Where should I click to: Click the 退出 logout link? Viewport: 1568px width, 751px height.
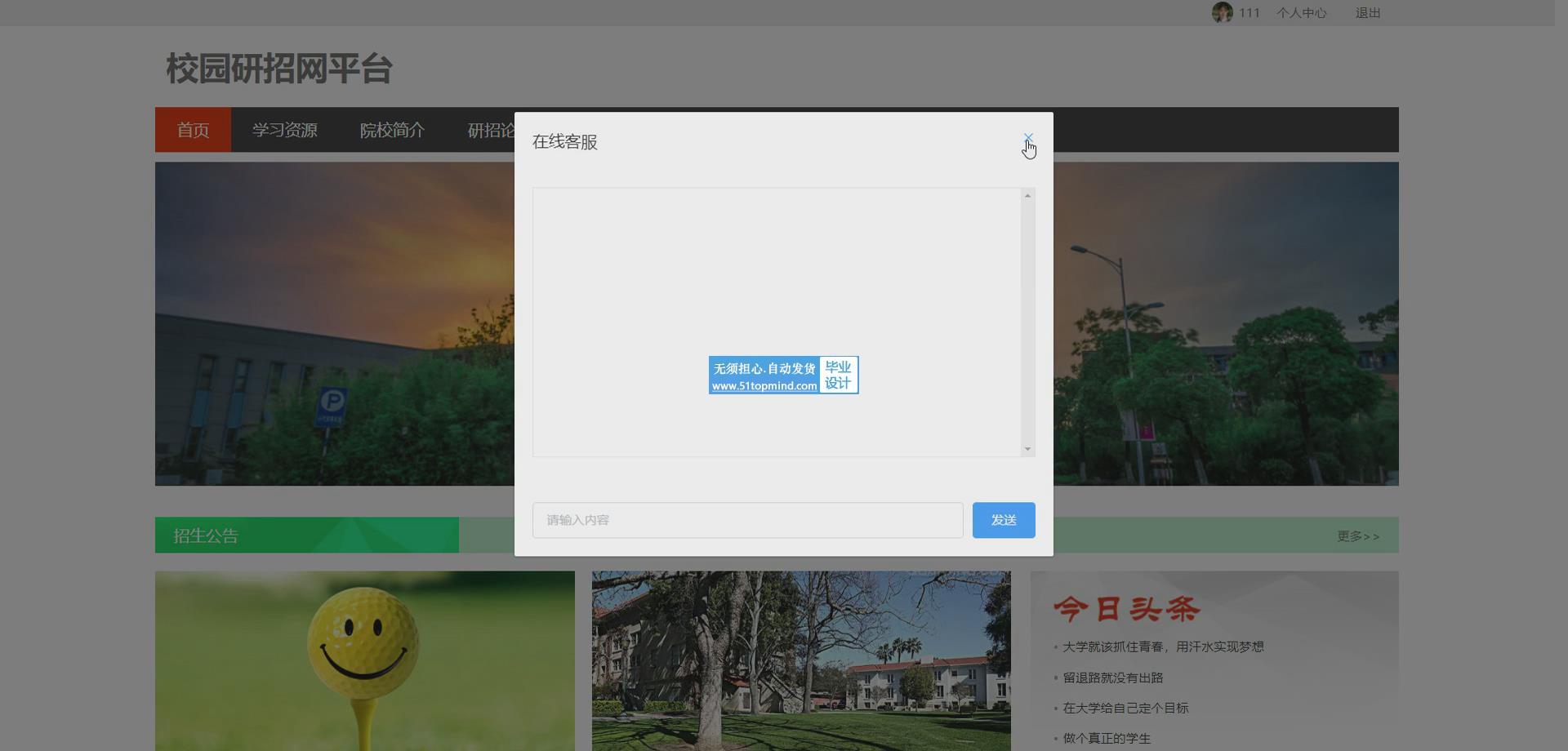click(x=1368, y=13)
